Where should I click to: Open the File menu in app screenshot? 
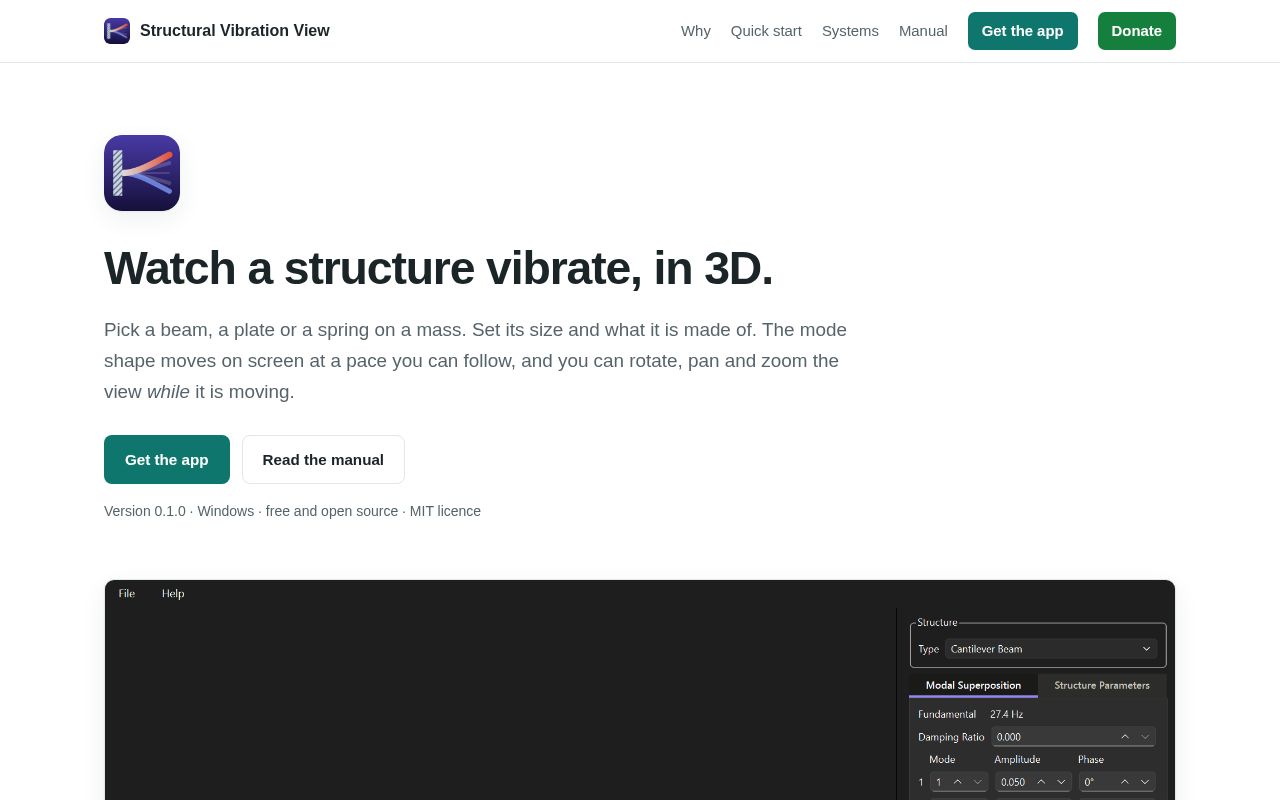coord(127,594)
